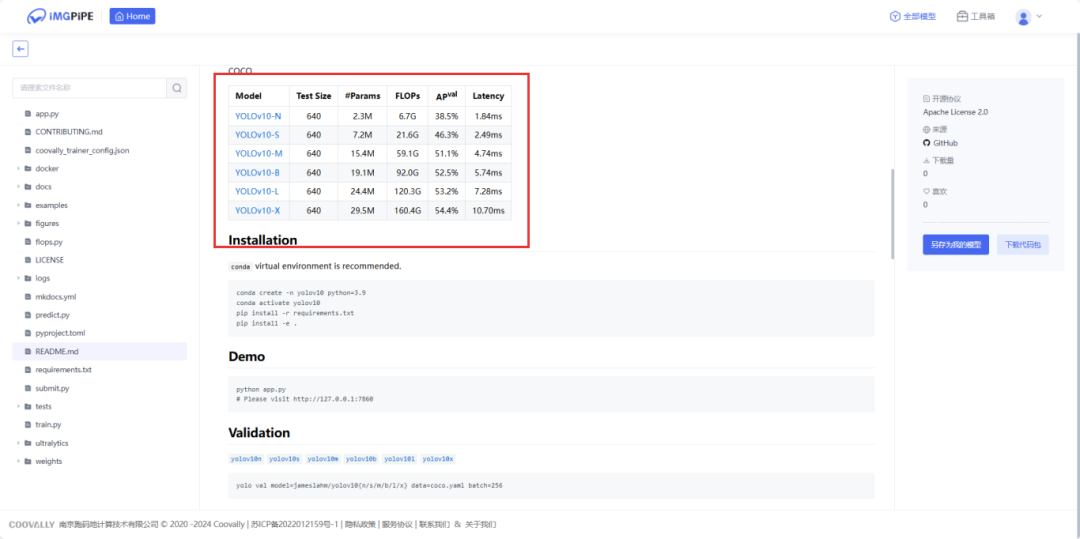Open the 工具箱 menu
The width and height of the screenshot is (1080, 539).
click(976, 17)
